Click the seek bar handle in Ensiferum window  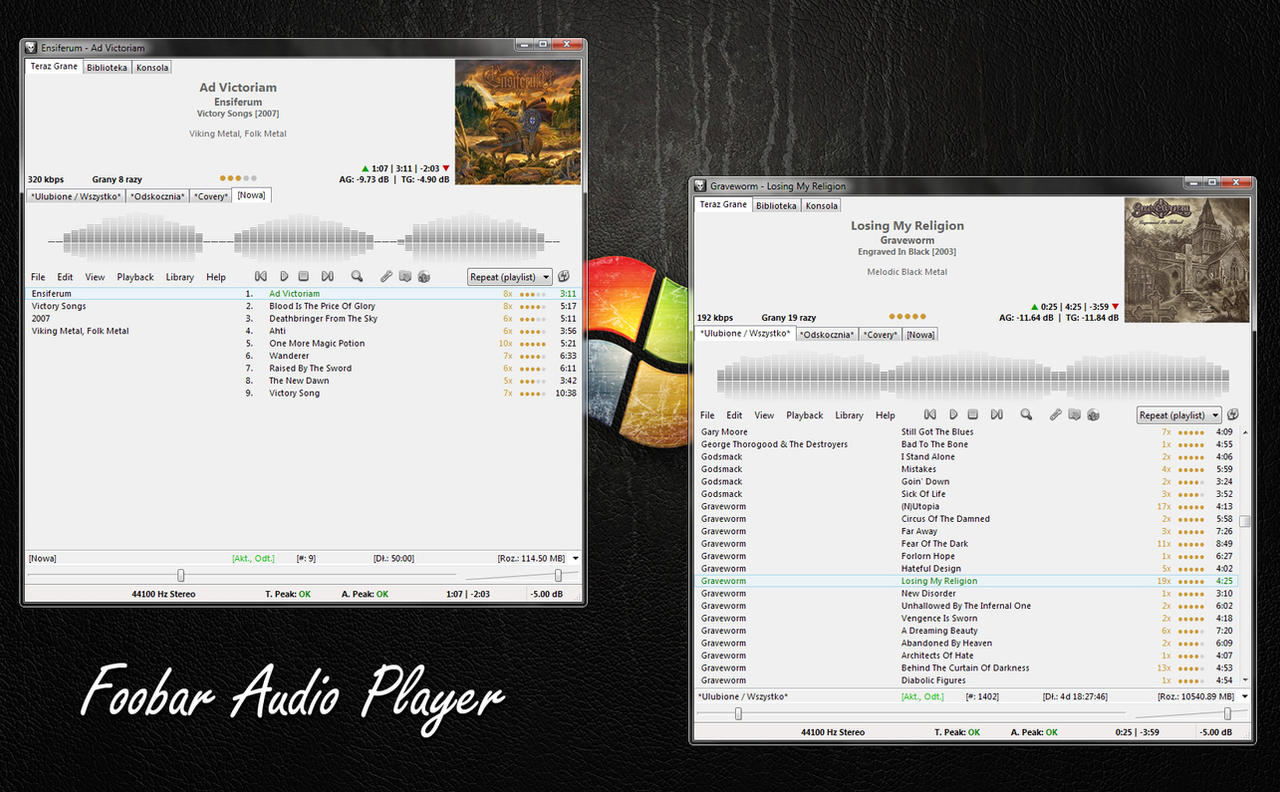pos(181,575)
